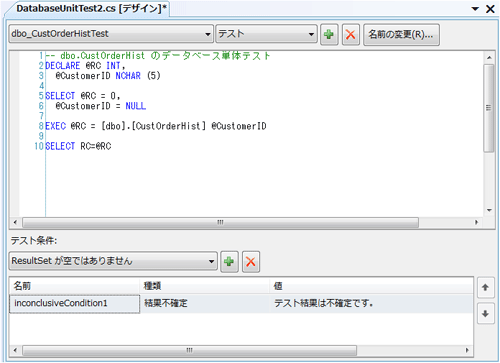Click the 名前 column header
500x363 pixels.
pyautogui.click(x=74, y=286)
